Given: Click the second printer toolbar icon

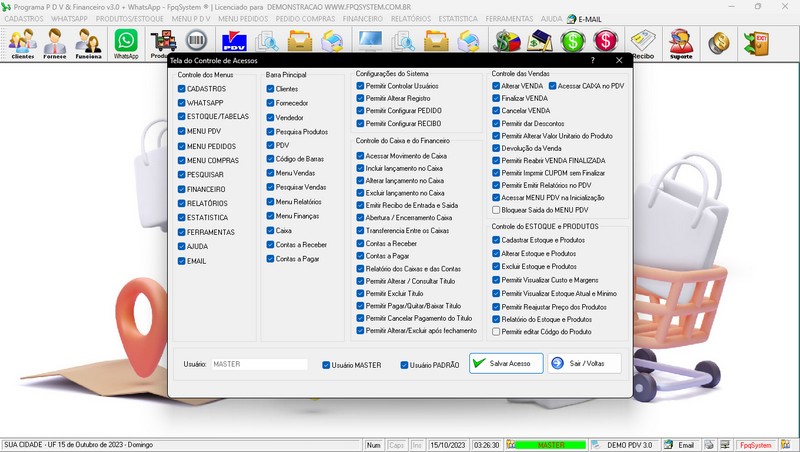Looking at the screenshot, I should (x=468, y=41).
